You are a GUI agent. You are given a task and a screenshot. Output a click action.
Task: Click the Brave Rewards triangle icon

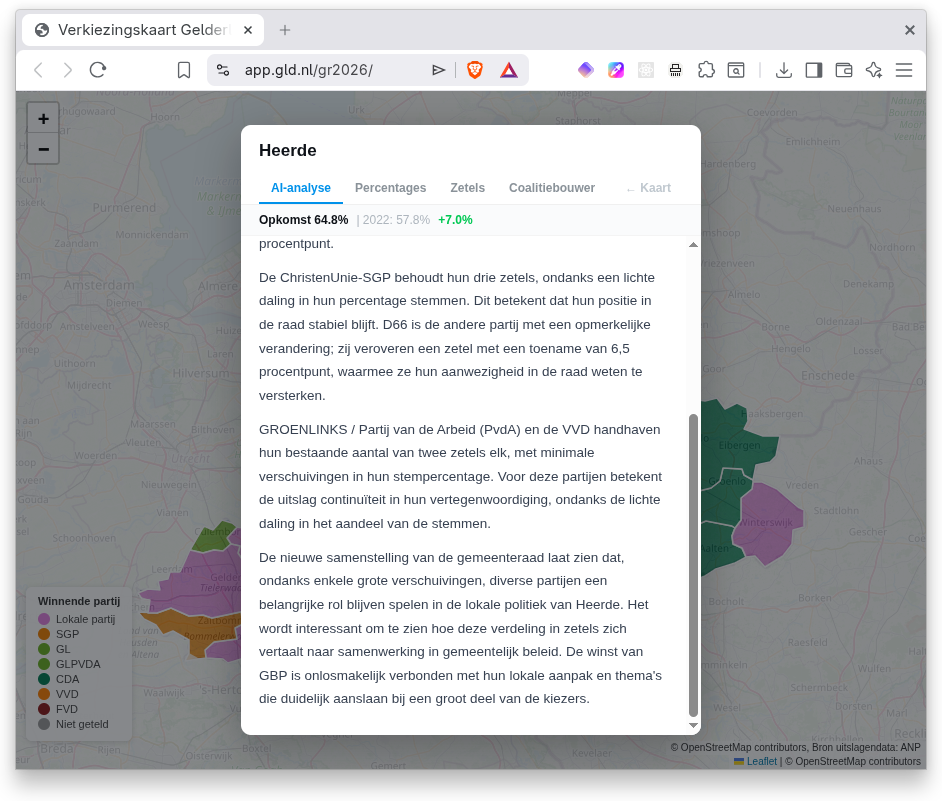coord(509,70)
